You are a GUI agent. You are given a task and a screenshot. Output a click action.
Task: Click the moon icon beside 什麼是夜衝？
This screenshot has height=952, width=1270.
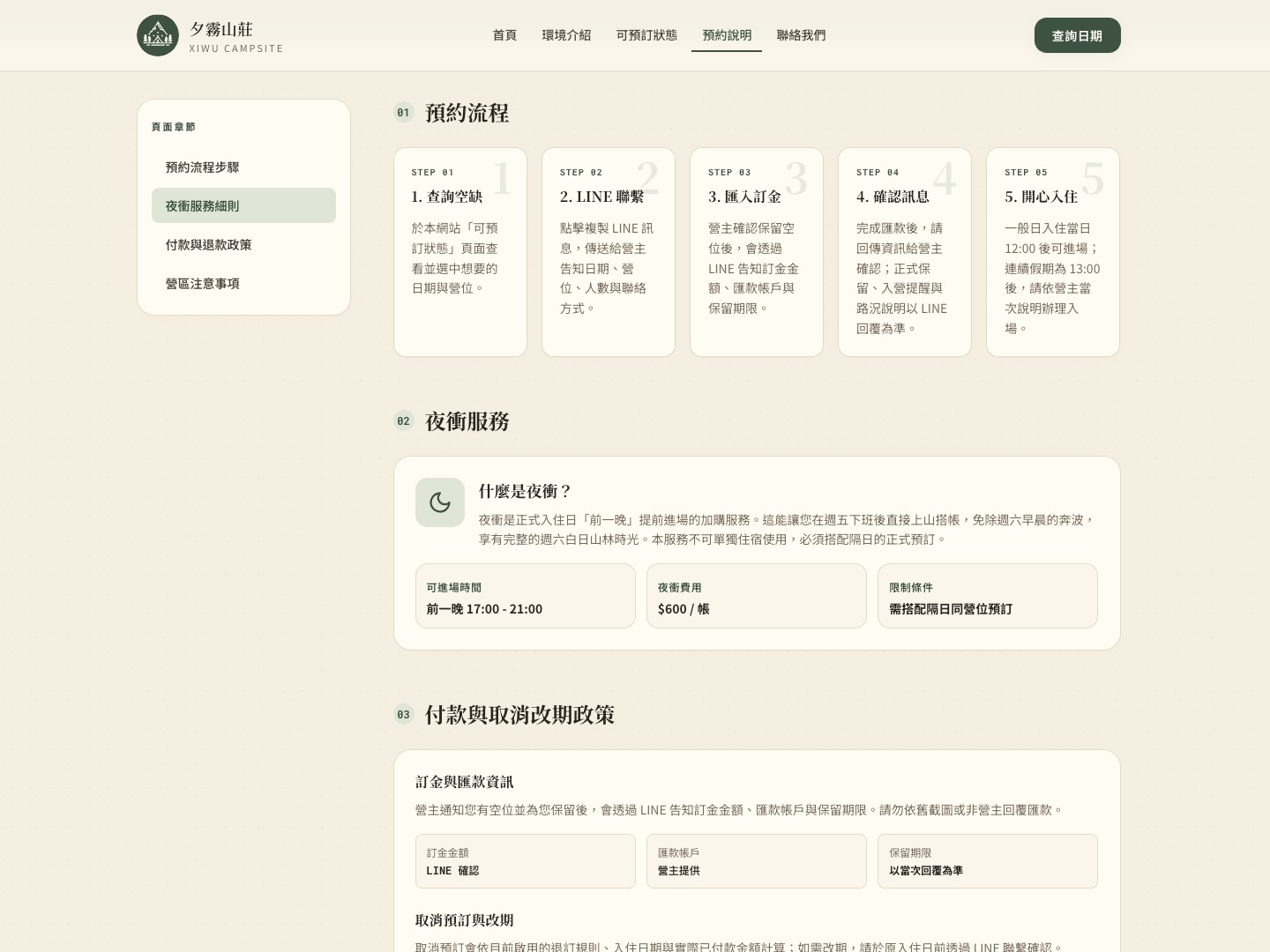click(x=440, y=502)
